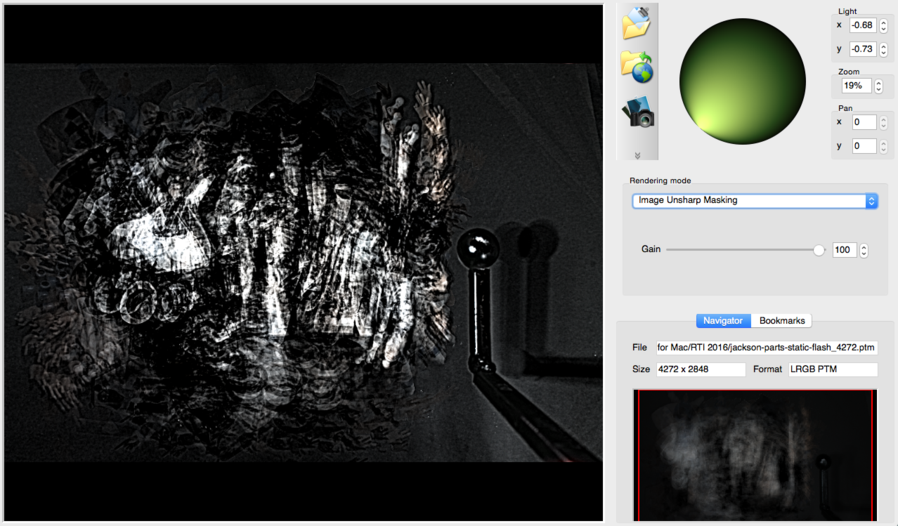This screenshot has height=526, width=898.
Task: Open the Rendering mode dropdown
Action: click(755, 201)
